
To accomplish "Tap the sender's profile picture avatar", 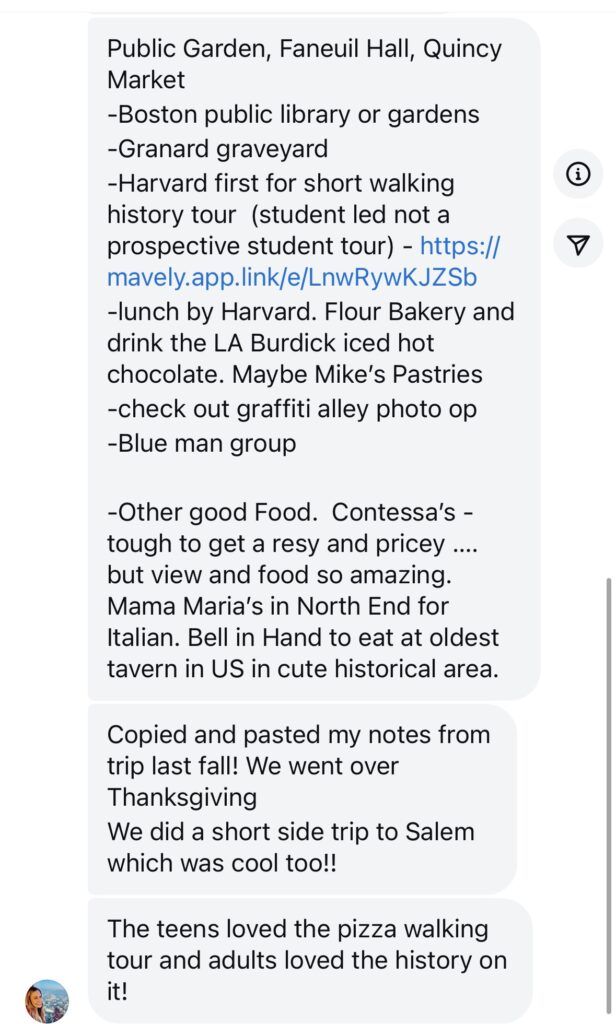I will tap(47, 1000).
